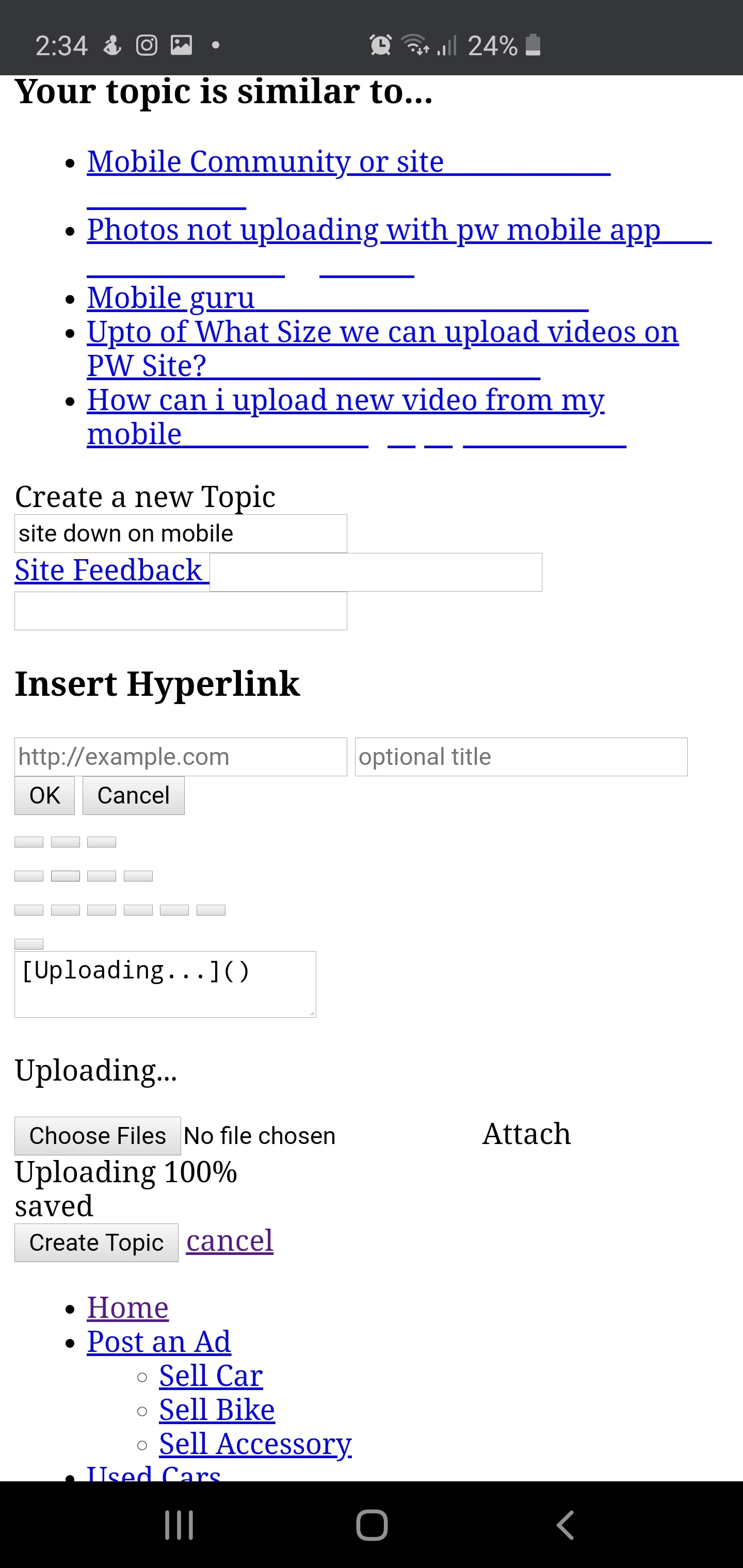Click the Create Topic button
This screenshot has height=1568, width=743.
point(96,1243)
